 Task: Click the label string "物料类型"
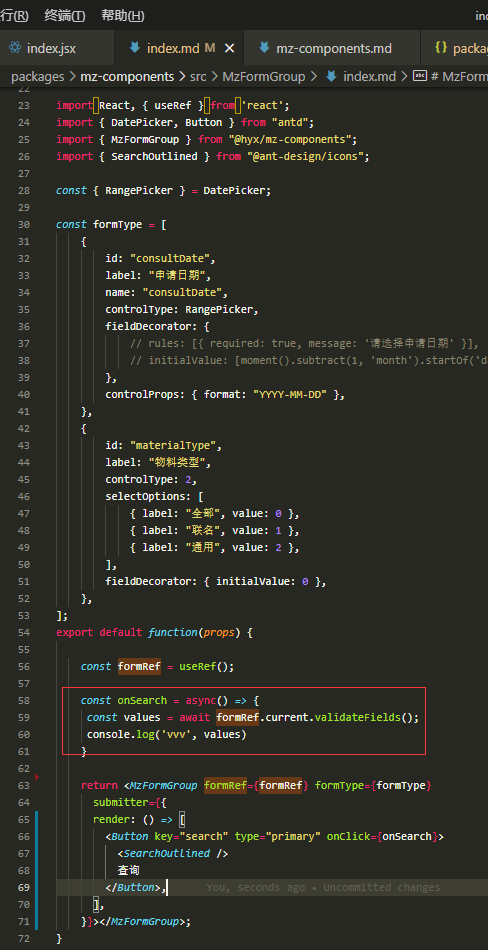(179, 463)
